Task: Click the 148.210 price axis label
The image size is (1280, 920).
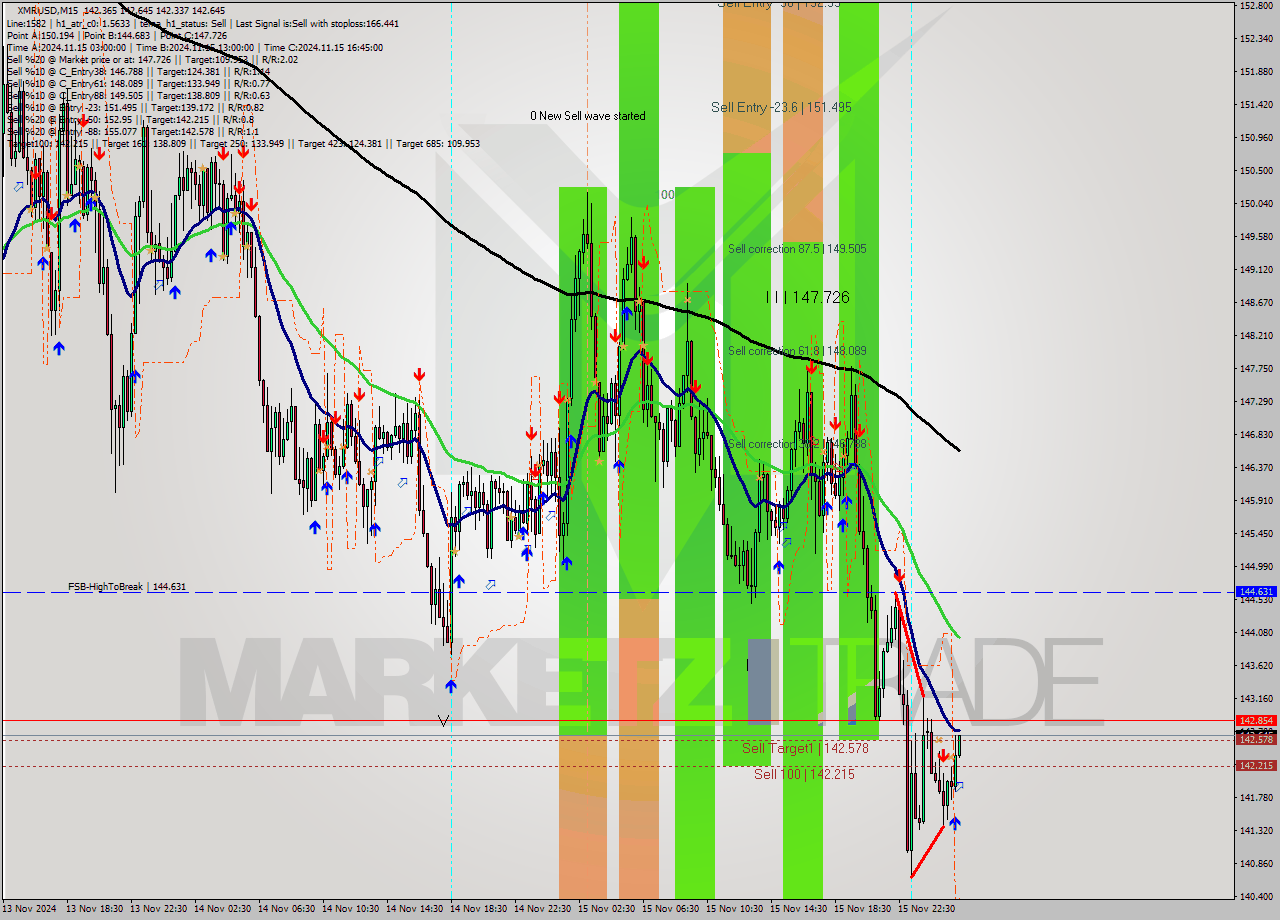Action: tap(1256, 336)
